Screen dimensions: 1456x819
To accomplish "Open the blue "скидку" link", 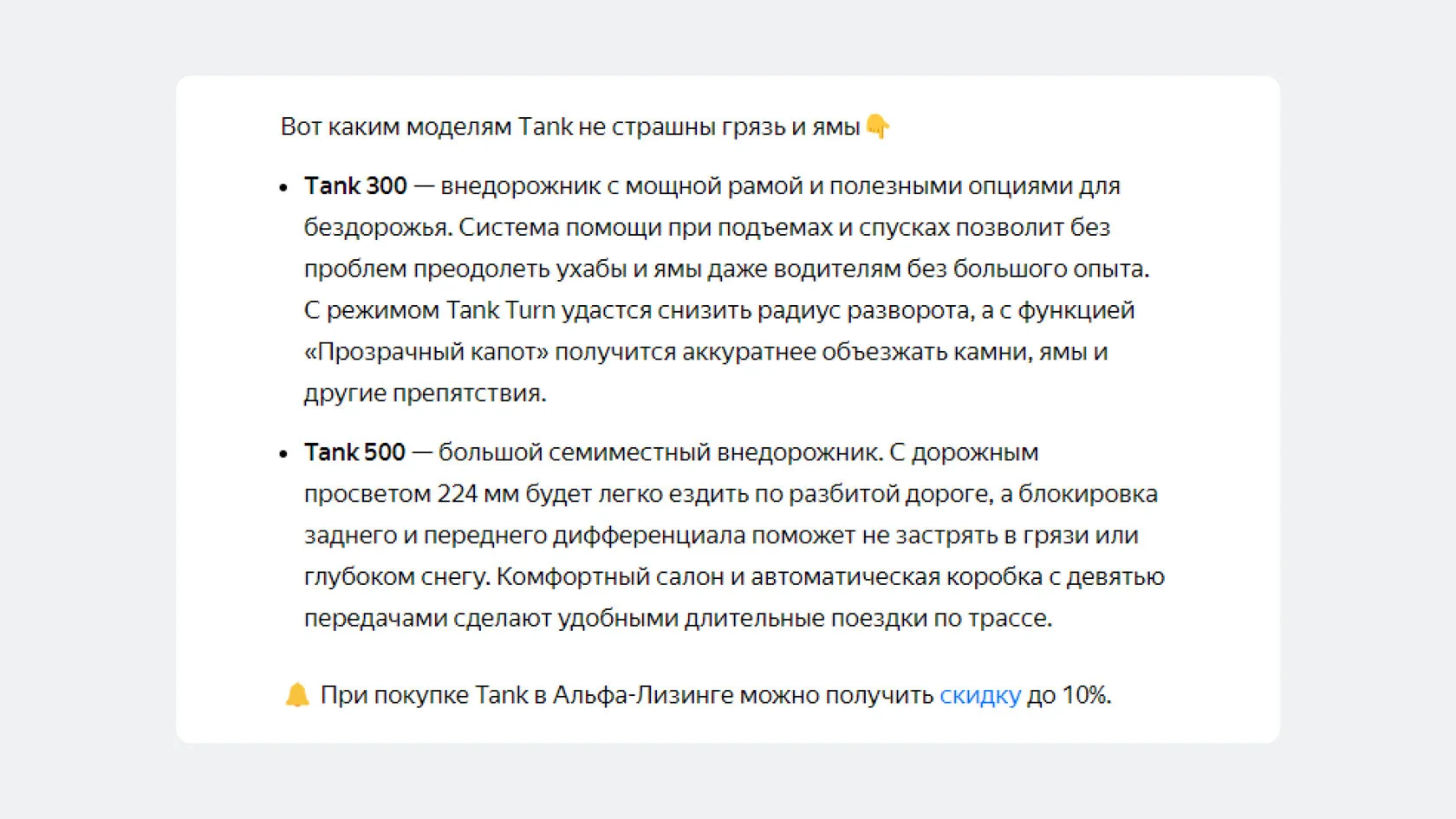I will [x=980, y=695].
